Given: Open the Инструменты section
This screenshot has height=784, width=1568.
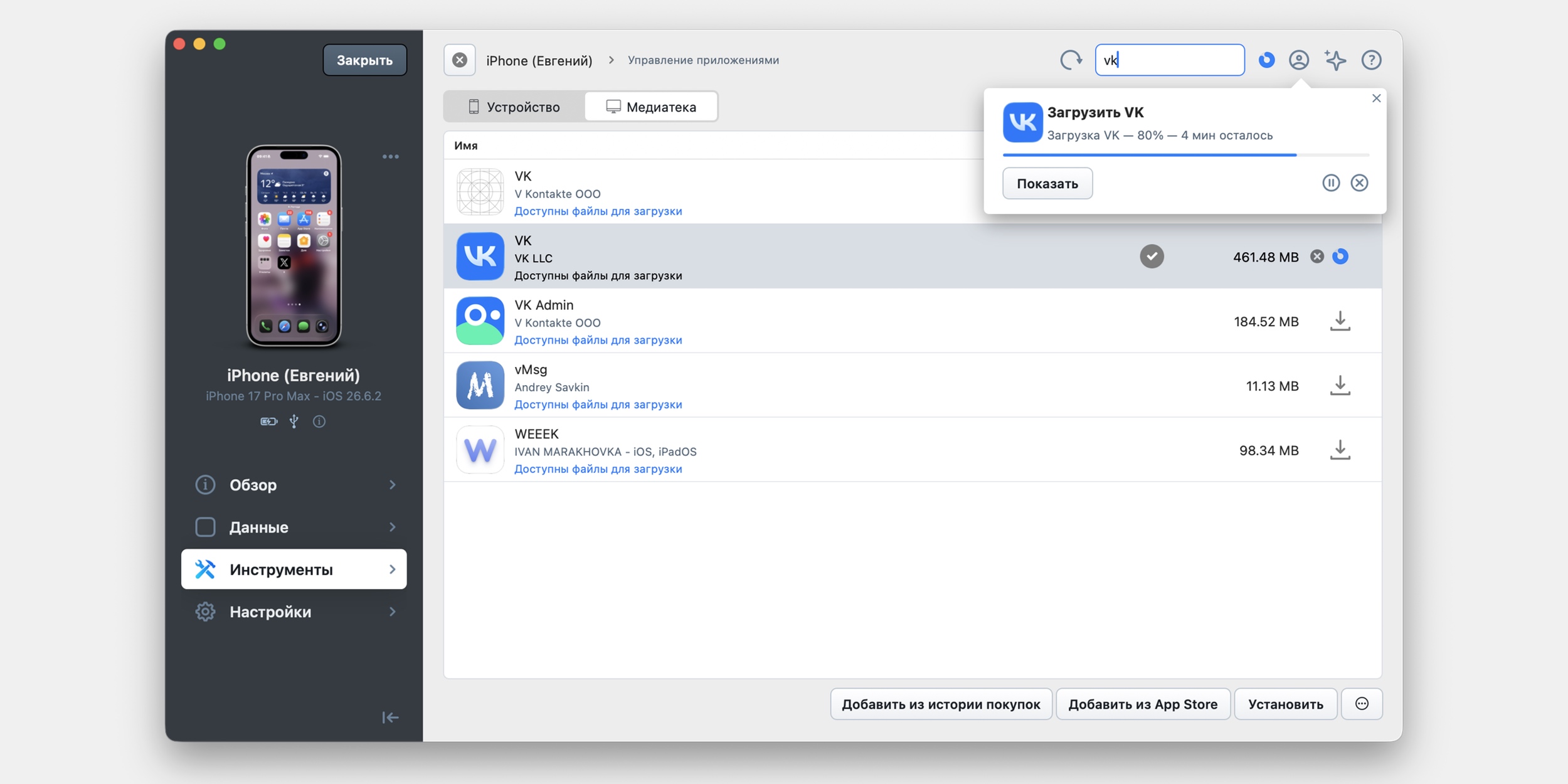Looking at the screenshot, I should pyautogui.click(x=294, y=569).
